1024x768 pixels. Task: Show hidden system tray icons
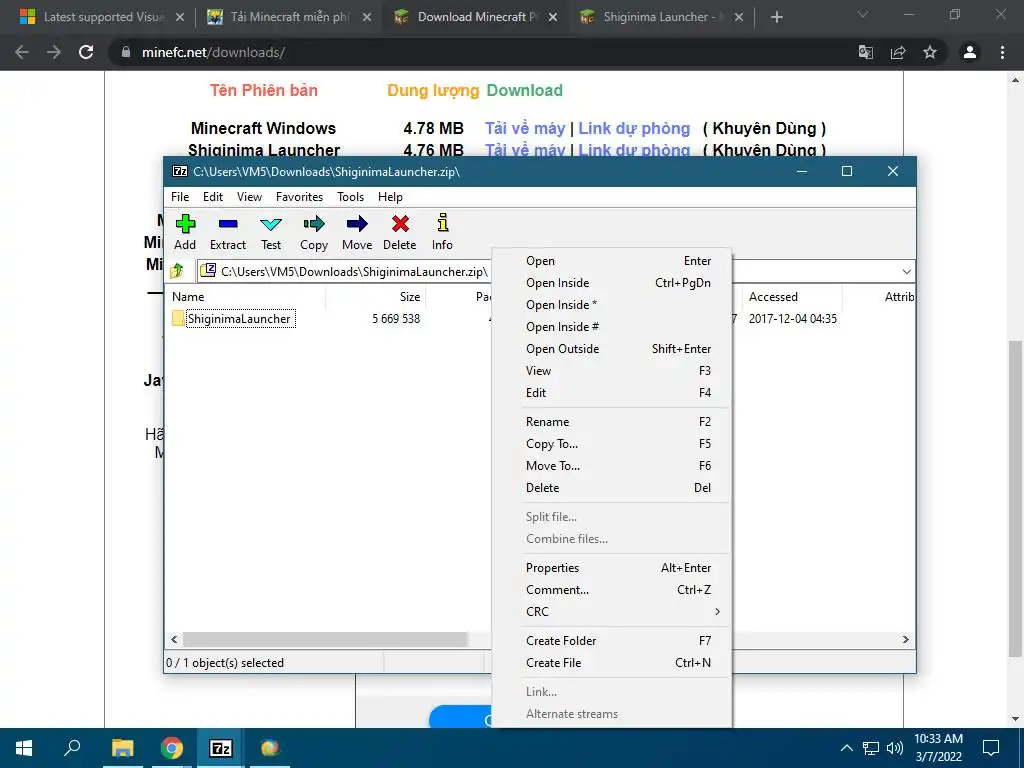coord(846,748)
